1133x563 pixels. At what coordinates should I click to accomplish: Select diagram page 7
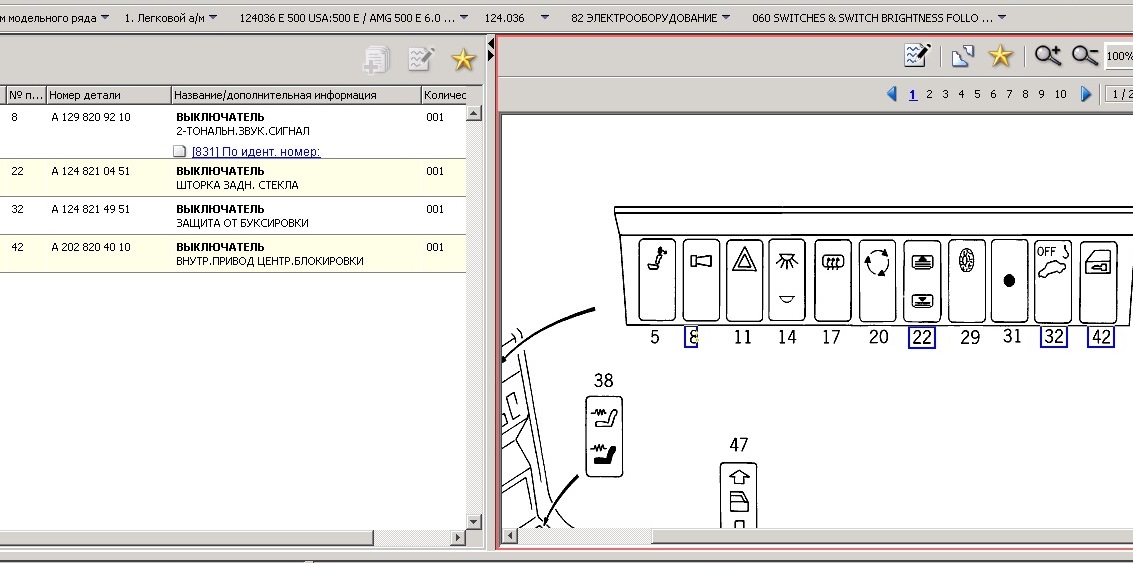tap(1009, 94)
